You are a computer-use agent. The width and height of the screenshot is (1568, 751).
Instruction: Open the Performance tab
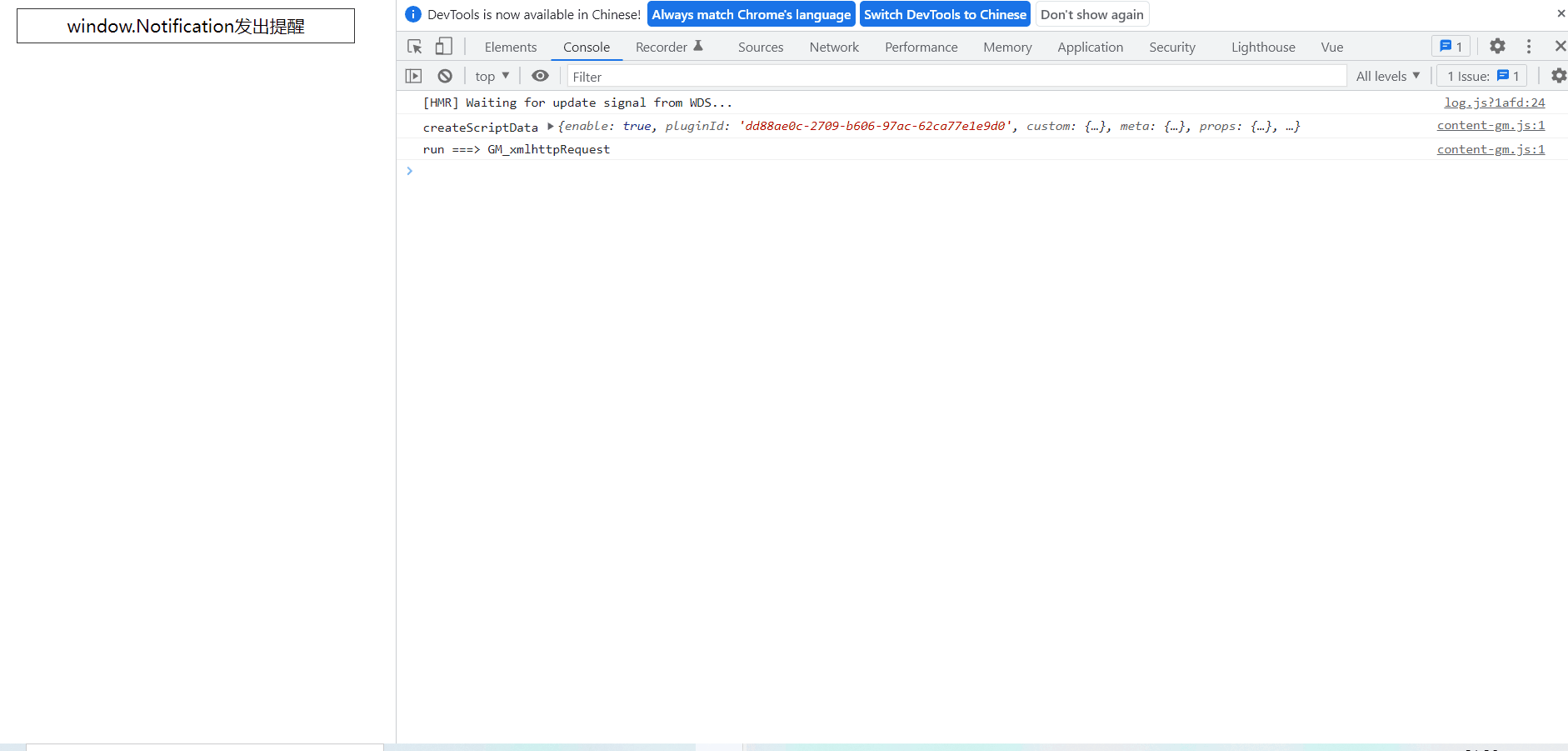coord(921,47)
